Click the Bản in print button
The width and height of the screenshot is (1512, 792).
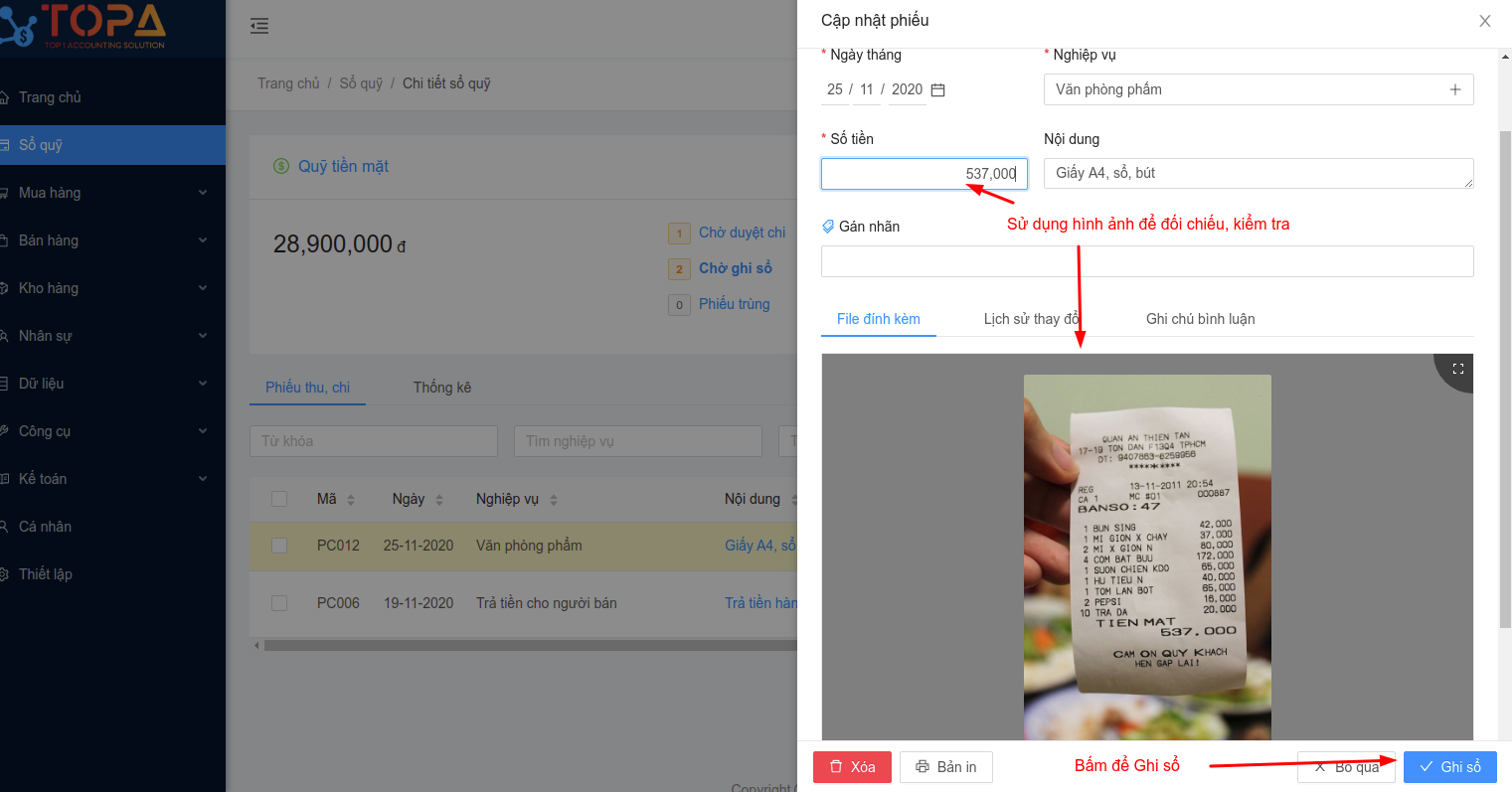(946, 767)
